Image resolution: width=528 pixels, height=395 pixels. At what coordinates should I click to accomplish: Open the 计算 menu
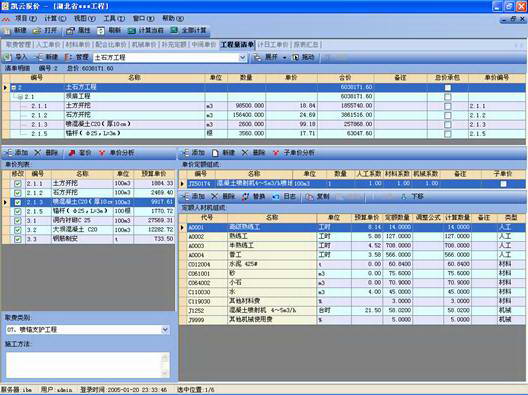[x=55, y=18]
